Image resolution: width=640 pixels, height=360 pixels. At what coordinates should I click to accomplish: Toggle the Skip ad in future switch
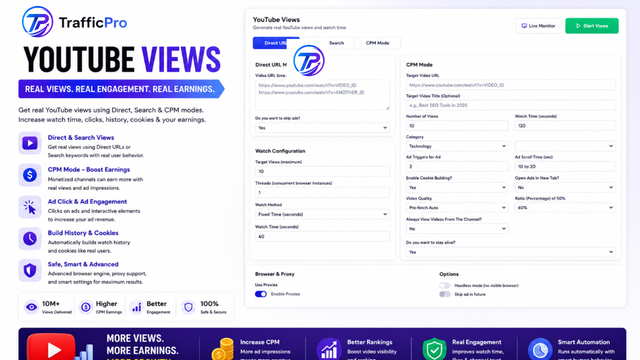coord(445,294)
